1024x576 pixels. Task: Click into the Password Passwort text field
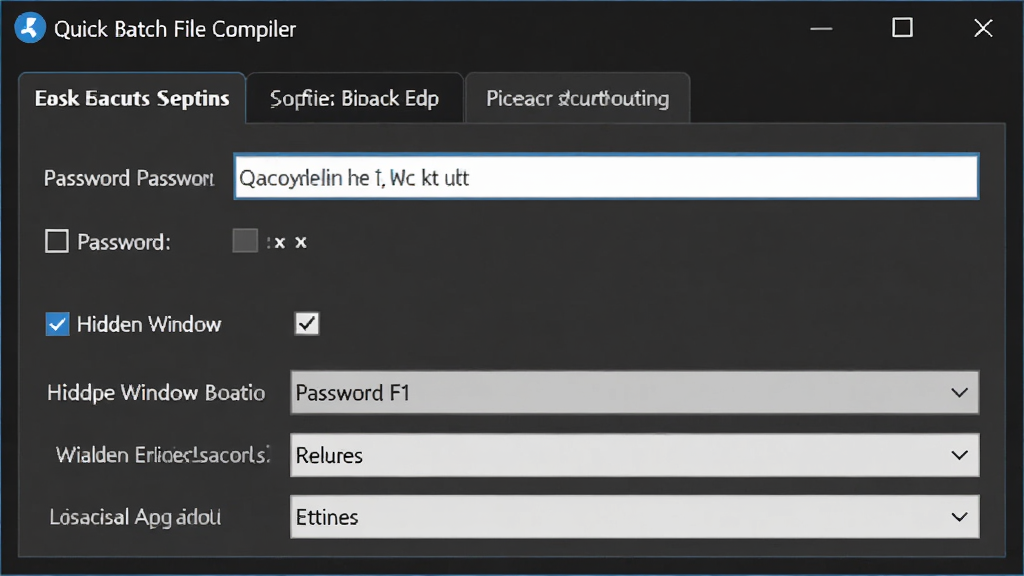606,177
